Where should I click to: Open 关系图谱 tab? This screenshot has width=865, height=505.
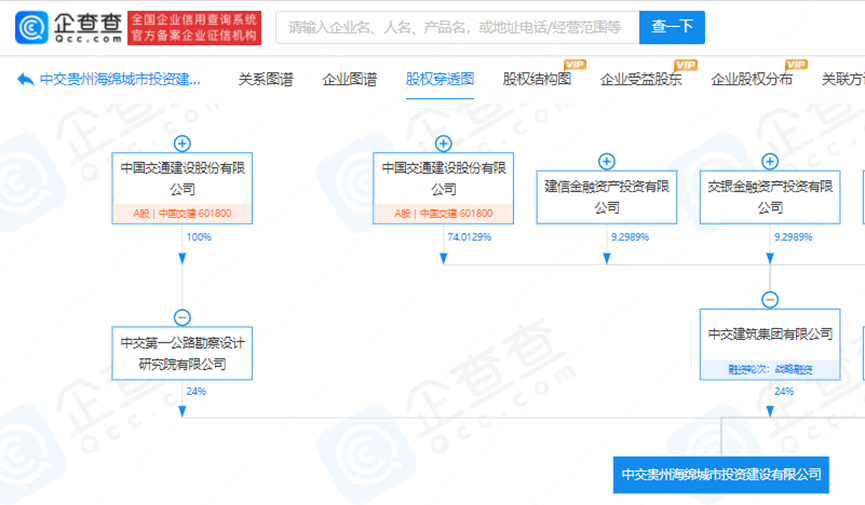[265, 79]
